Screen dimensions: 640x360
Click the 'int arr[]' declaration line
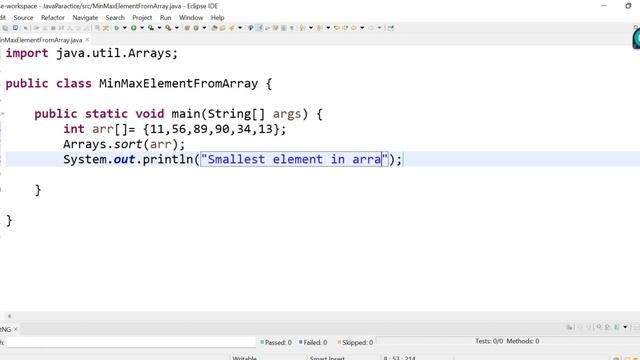(x=175, y=129)
